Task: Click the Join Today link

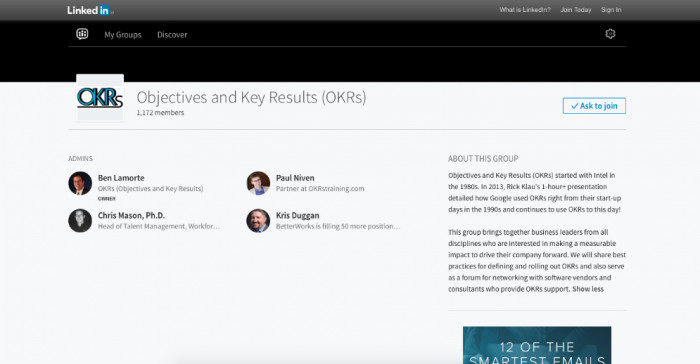Action: point(576,10)
